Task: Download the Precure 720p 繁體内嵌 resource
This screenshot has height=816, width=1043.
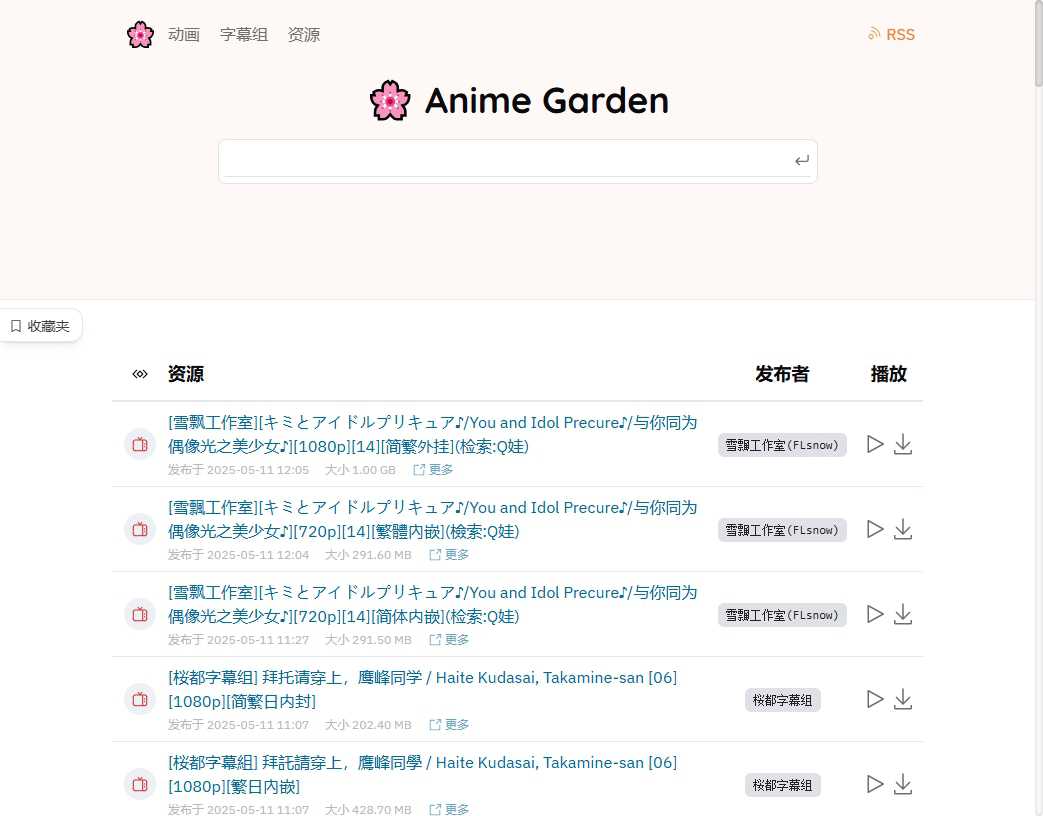Action: pyautogui.click(x=903, y=529)
